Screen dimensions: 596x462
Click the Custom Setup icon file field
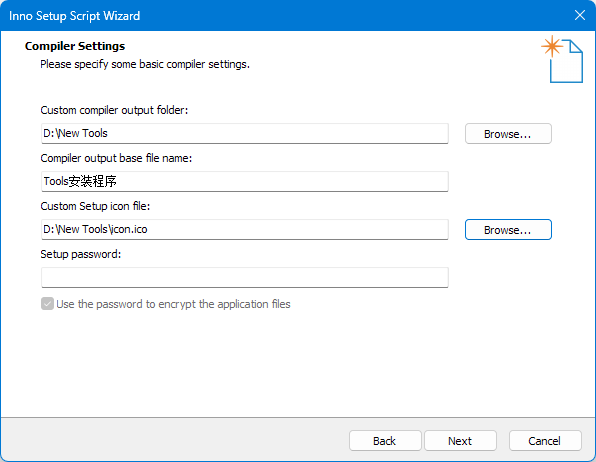pyautogui.click(x=245, y=229)
